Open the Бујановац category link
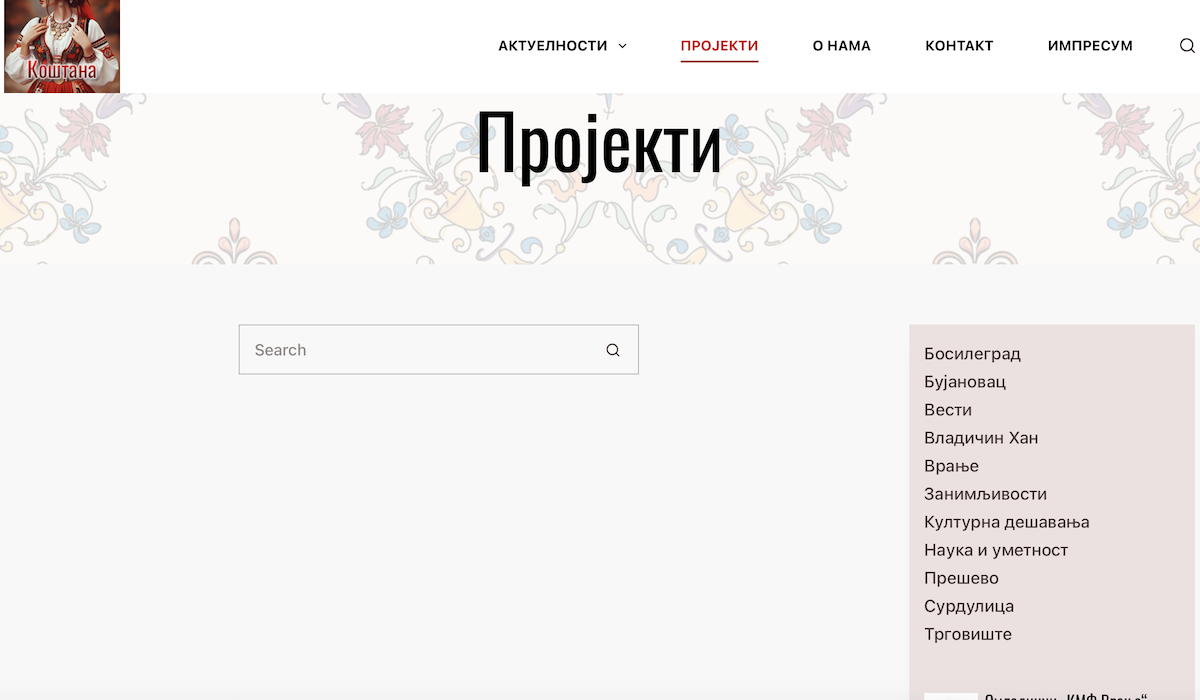This screenshot has height=700, width=1200. point(965,382)
